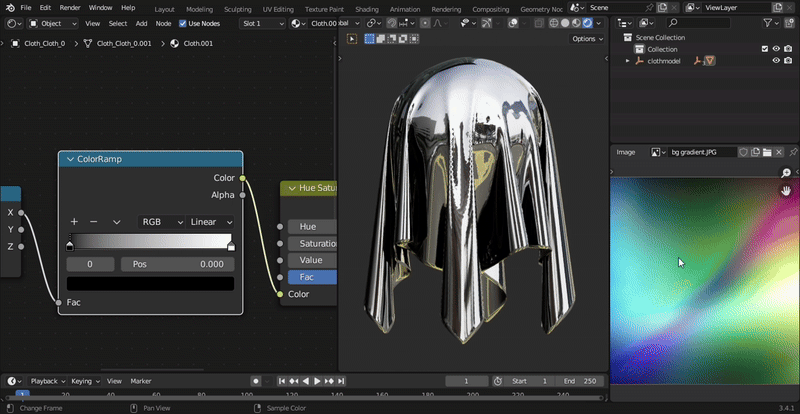Add a new color stop with plus icon
Image resolution: width=800 pixels, height=414 pixels.
pyautogui.click(x=74, y=221)
